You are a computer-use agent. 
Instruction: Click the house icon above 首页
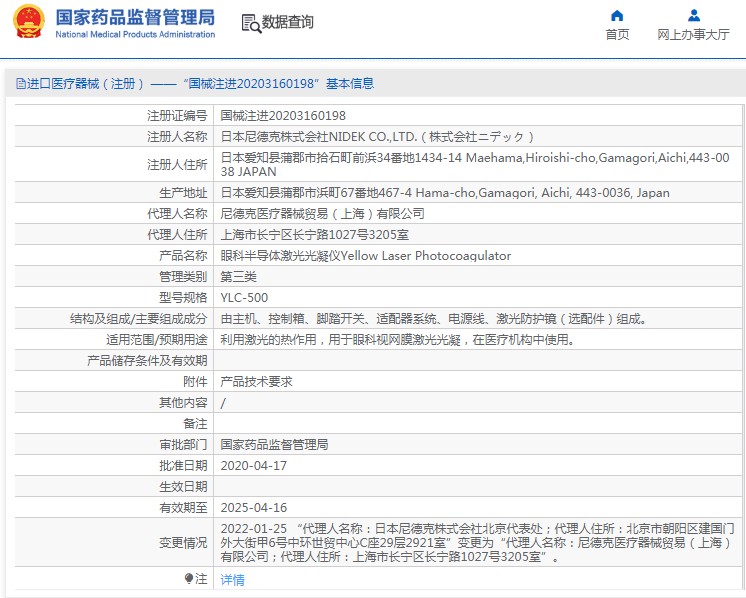coord(617,15)
